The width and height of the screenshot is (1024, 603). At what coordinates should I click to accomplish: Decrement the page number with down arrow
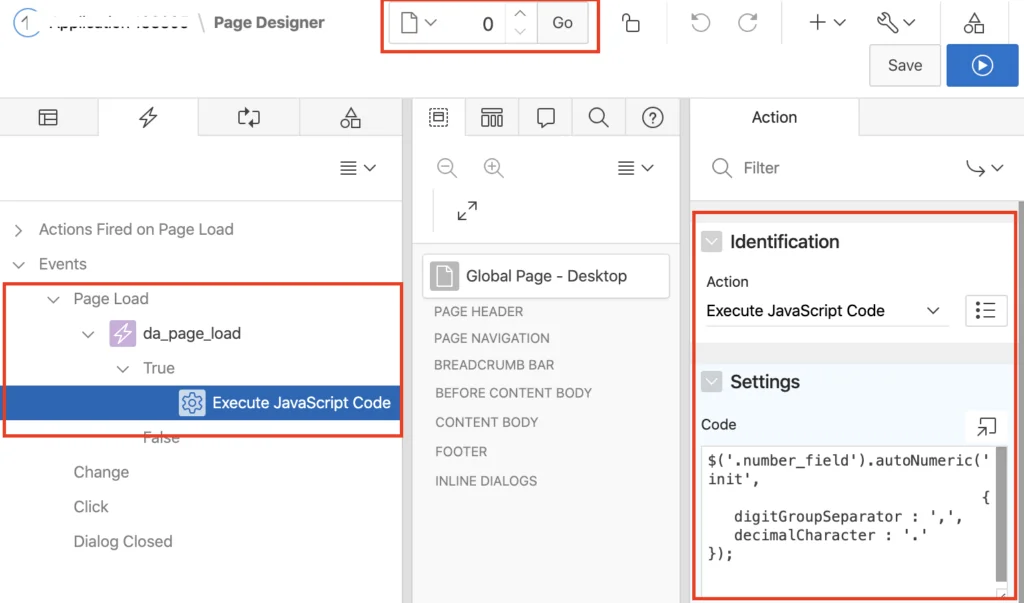(520, 32)
